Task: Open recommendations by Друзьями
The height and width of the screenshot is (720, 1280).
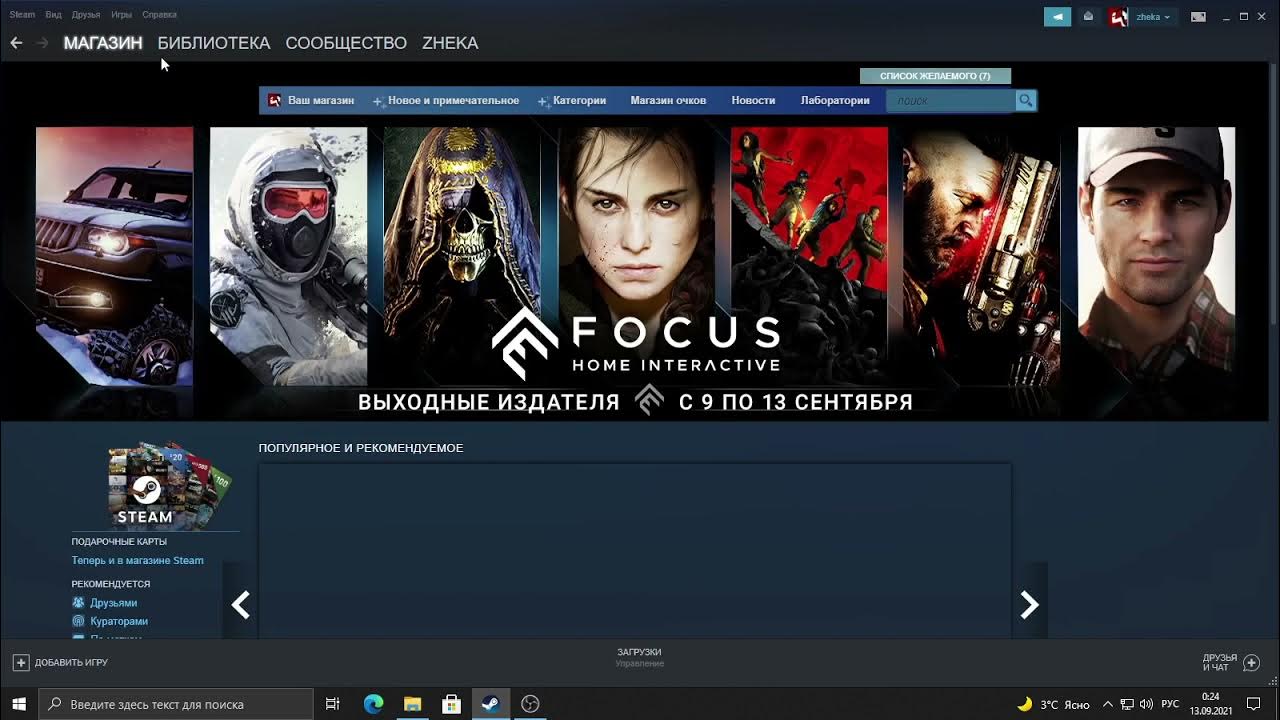Action: tap(113, 603)
